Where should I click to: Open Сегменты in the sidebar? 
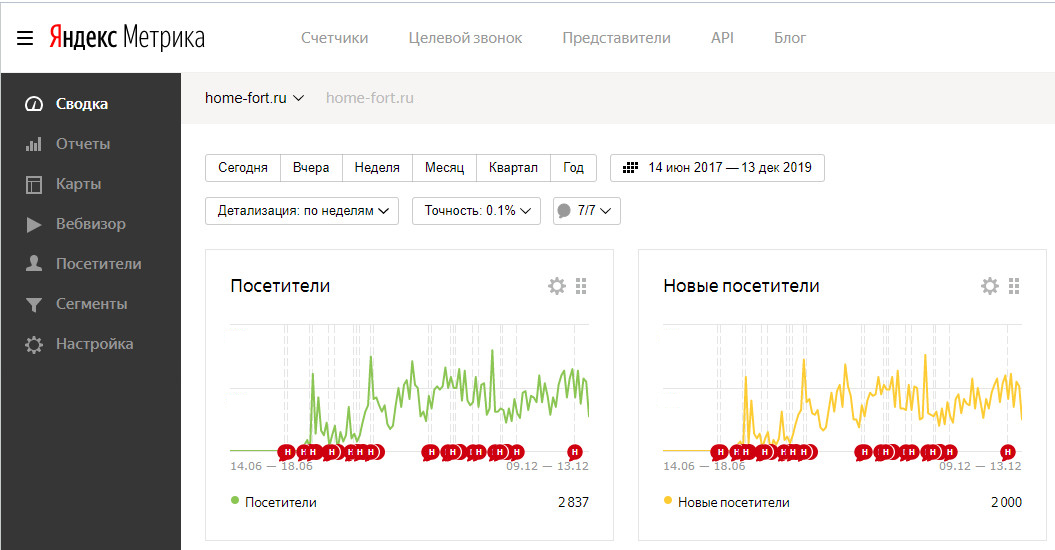click(x=91, y=304)
